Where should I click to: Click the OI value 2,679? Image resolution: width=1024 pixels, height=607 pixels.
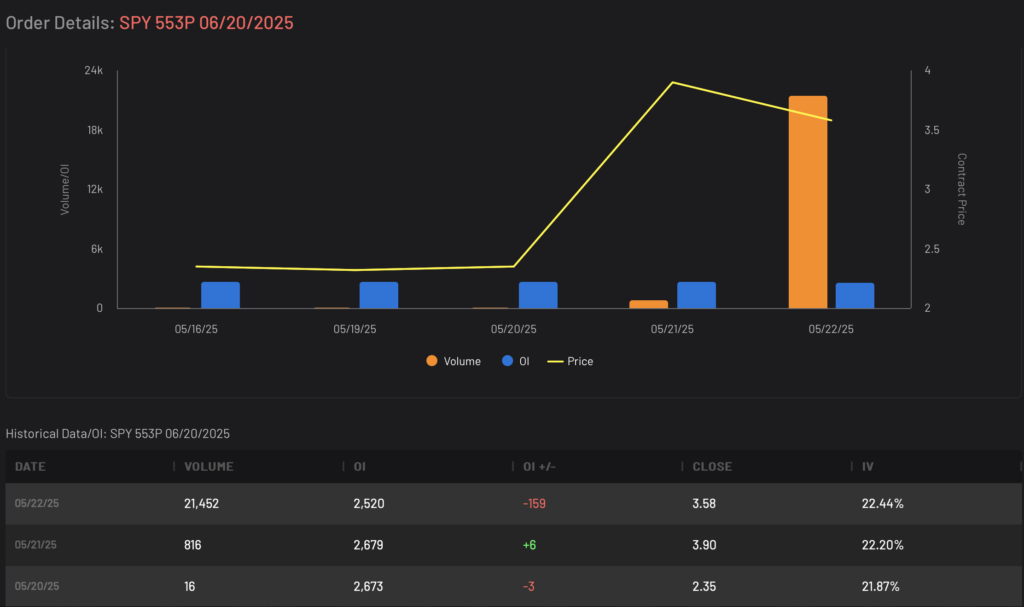tap(368, 545)
